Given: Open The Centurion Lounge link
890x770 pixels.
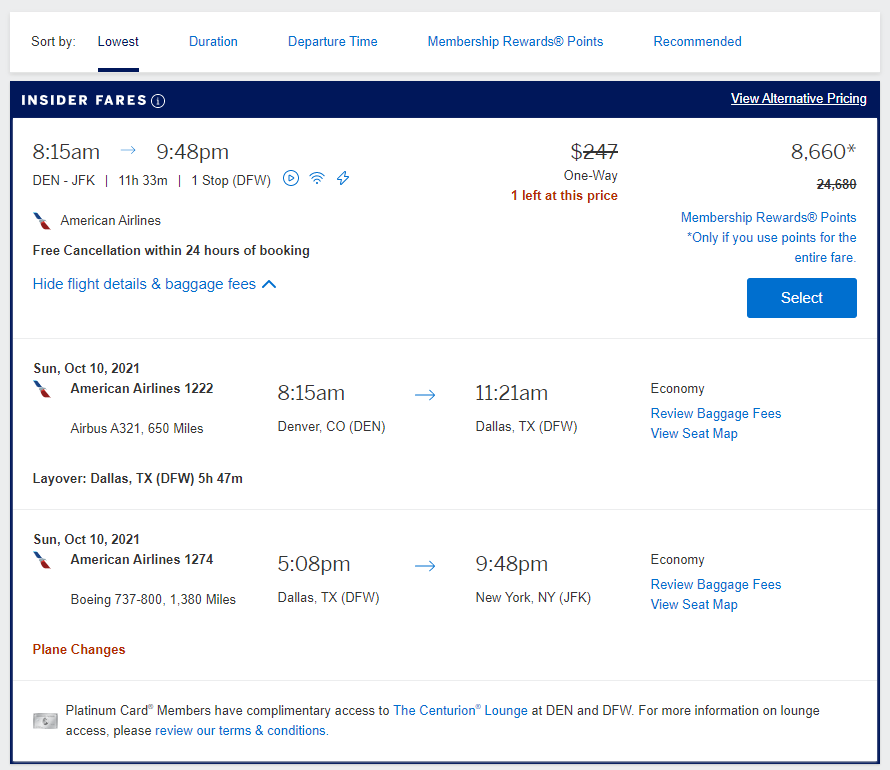Looking at the screenshot, I should 460,711.
